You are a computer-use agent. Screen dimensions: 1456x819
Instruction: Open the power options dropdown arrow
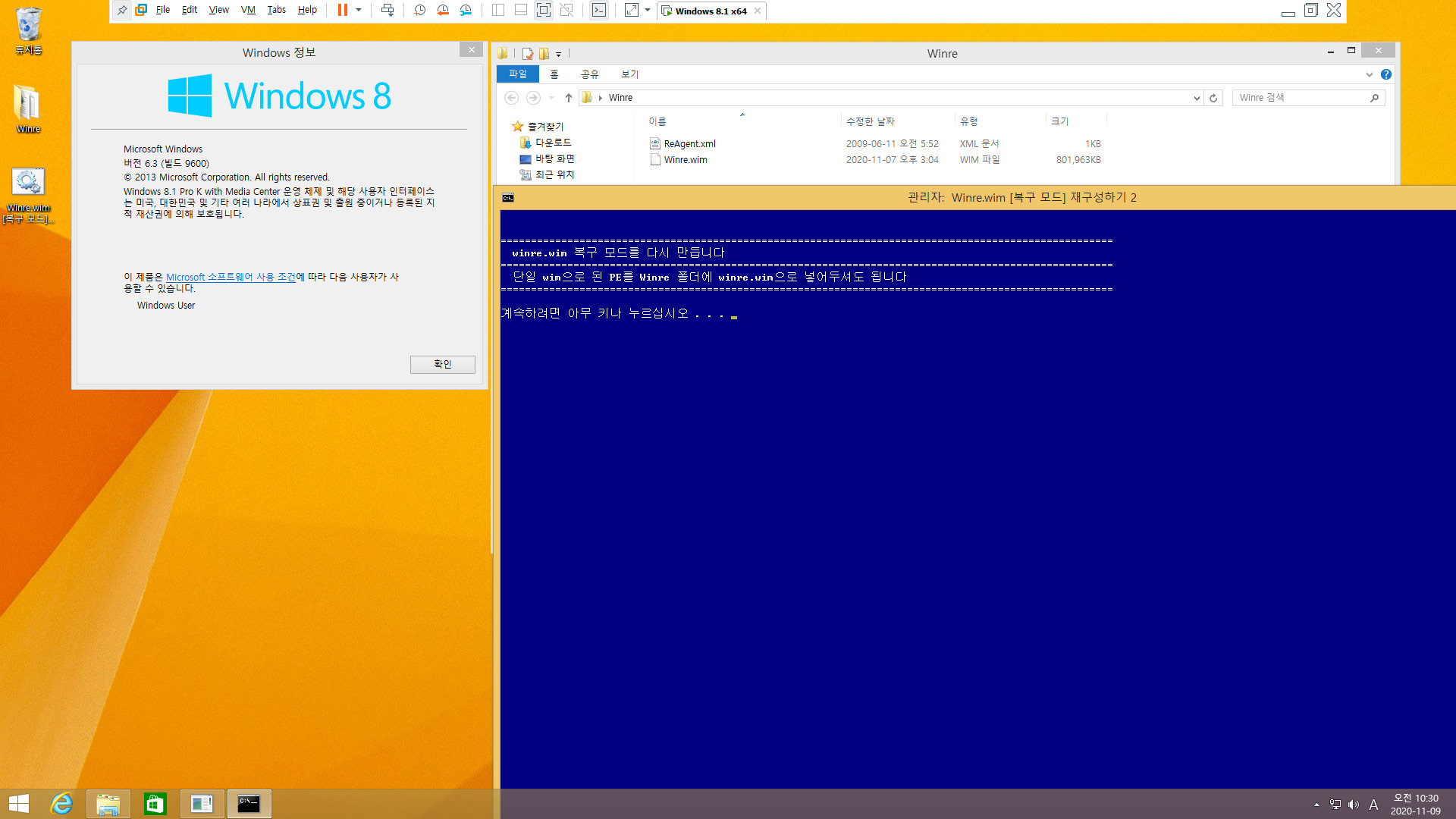click(x=359, y=10)
